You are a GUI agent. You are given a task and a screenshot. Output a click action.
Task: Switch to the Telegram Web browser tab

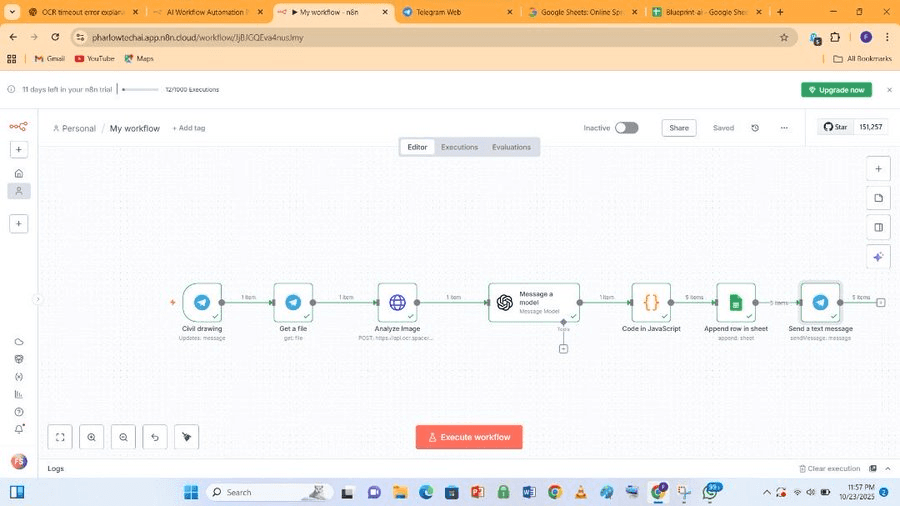457,11
